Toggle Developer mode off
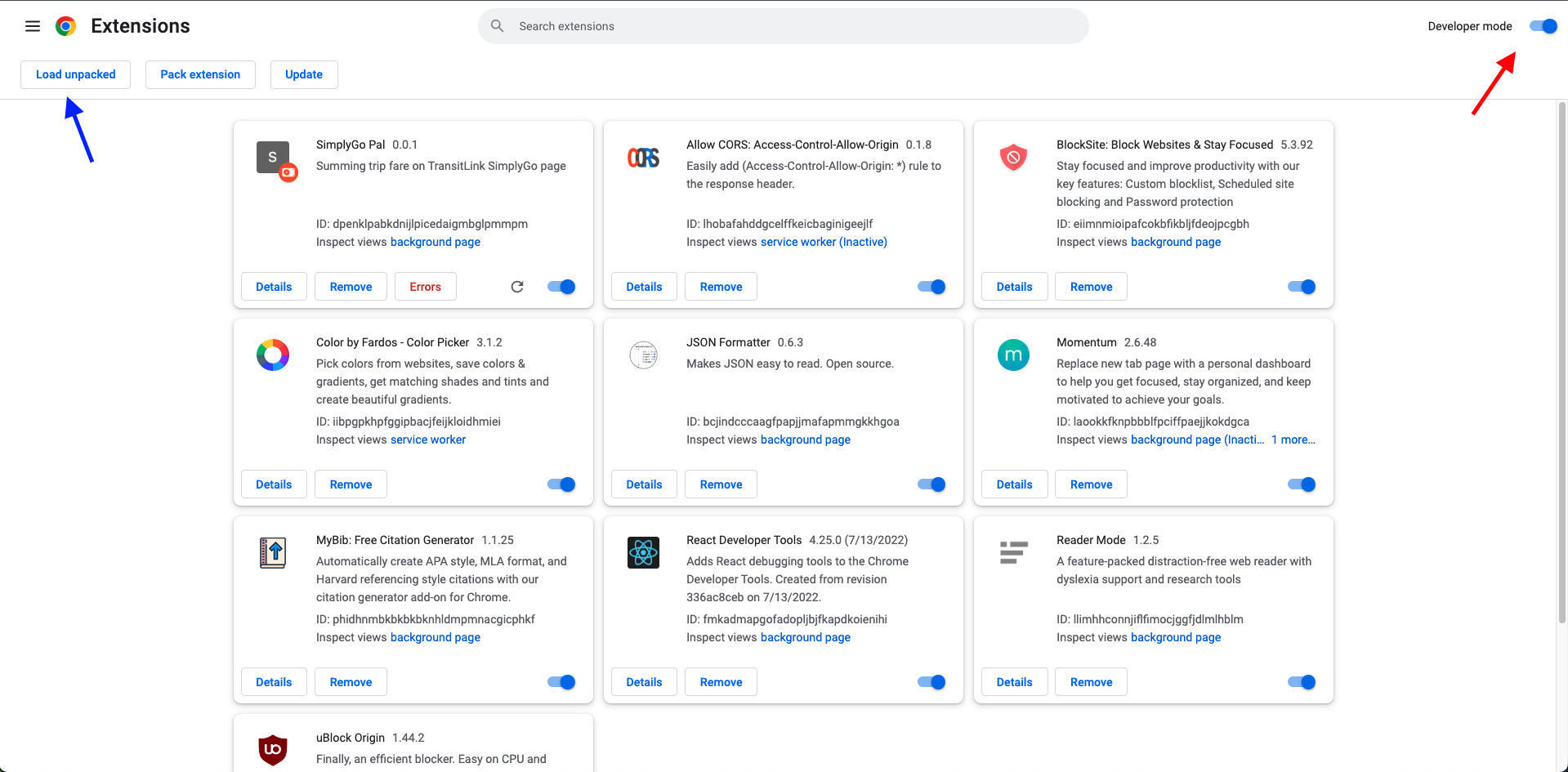 [1543, 26]
